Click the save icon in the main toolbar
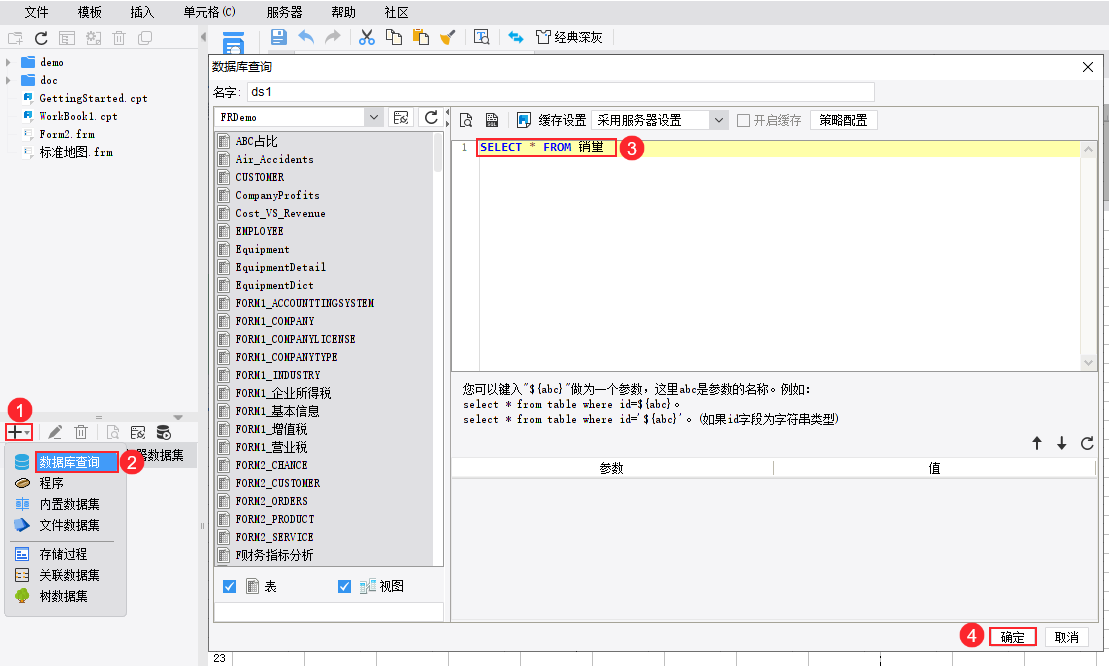The image size is (1109, 666). point(279,37)
